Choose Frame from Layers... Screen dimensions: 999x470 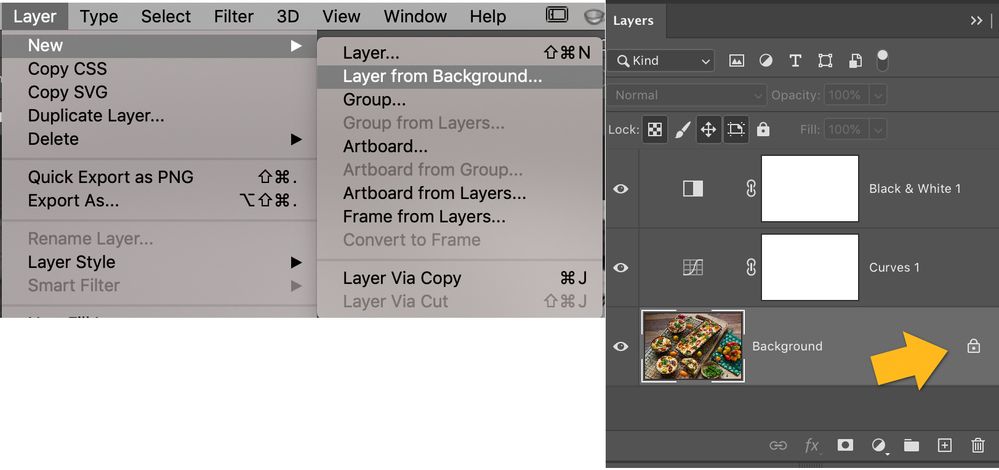pyautogui.click(x=460, y=217)
